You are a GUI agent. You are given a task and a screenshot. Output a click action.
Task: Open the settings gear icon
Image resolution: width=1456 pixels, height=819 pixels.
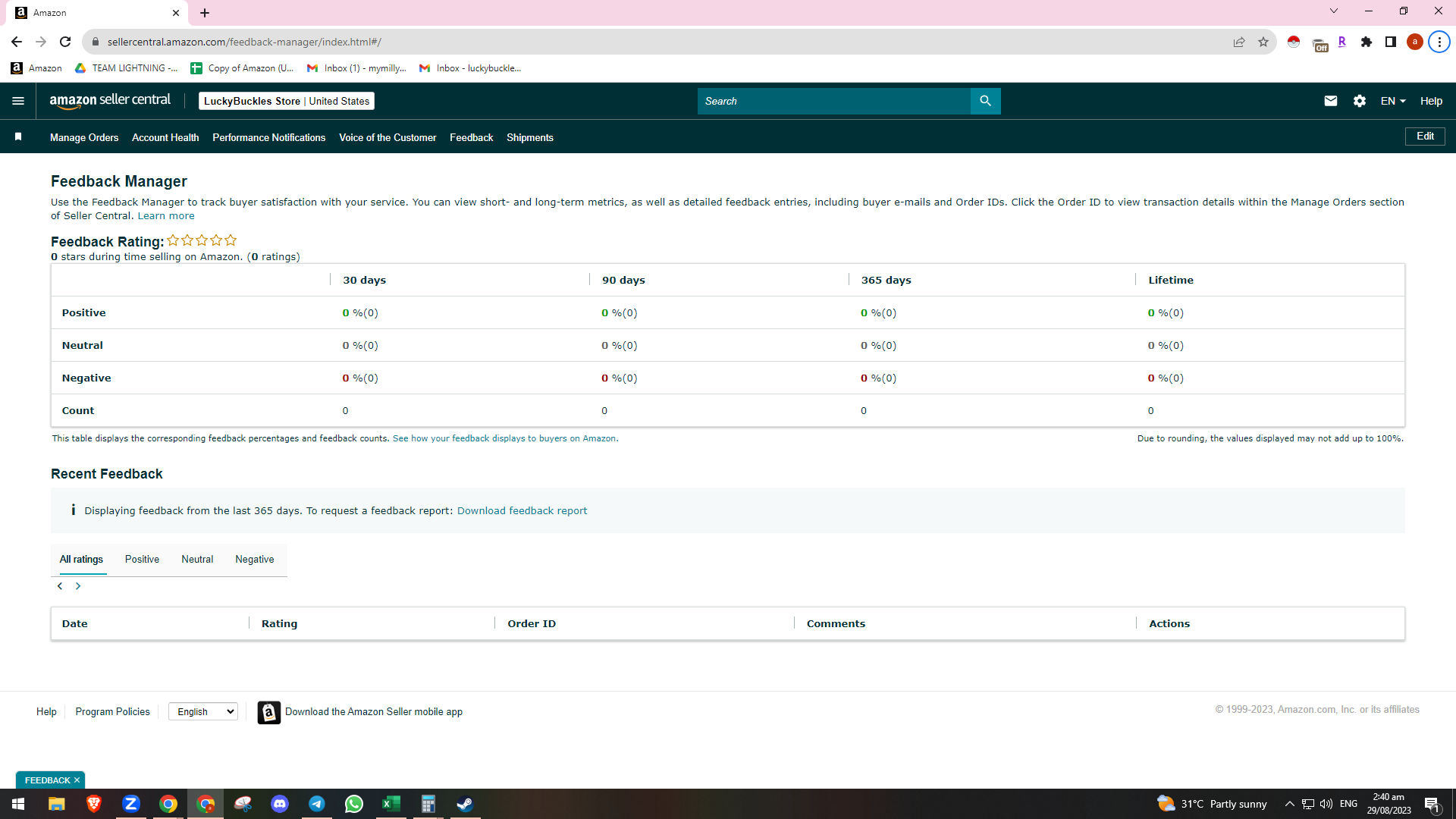pos(1360,101)
